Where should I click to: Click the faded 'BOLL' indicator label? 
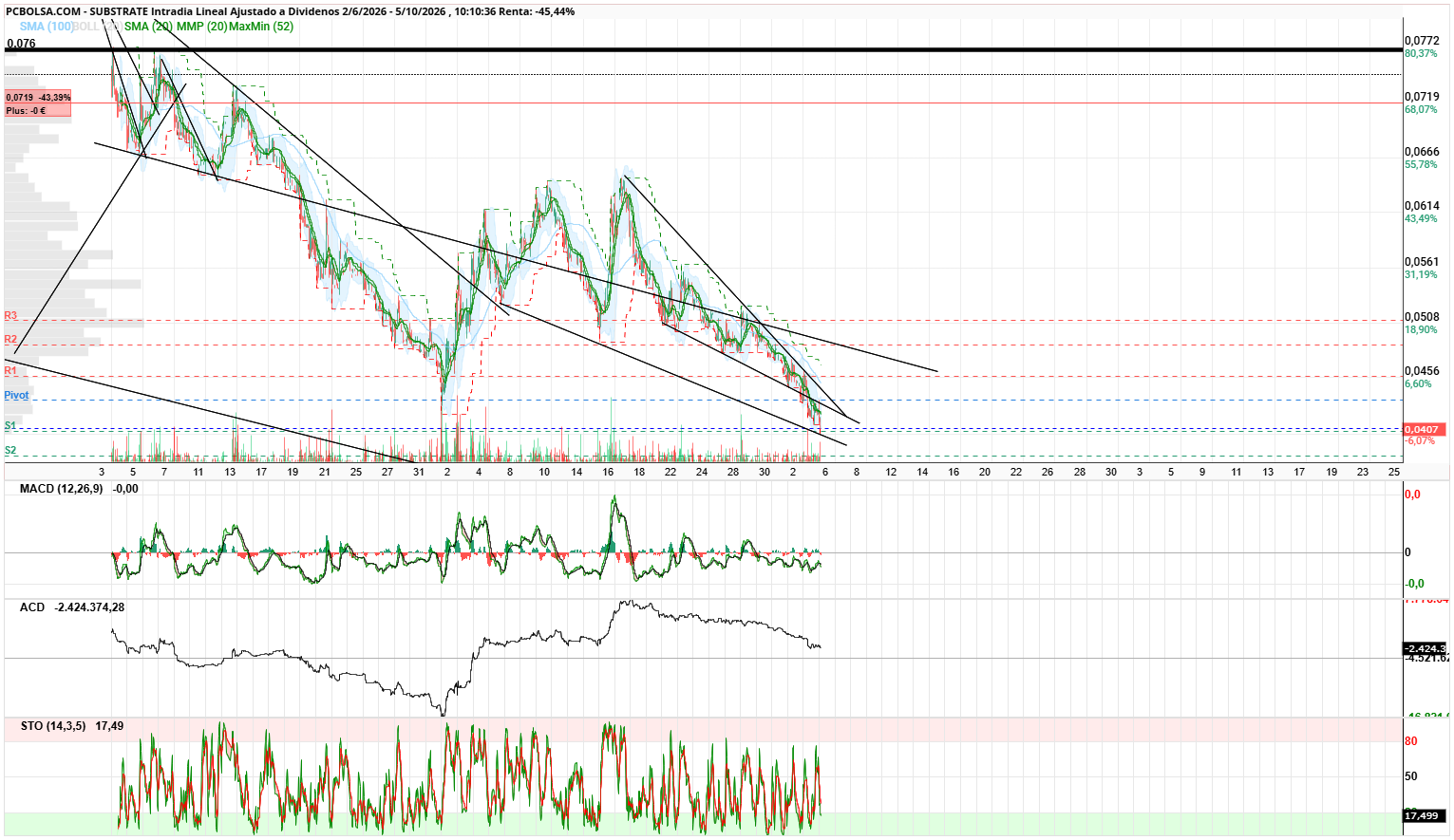(x=86, y=27)
